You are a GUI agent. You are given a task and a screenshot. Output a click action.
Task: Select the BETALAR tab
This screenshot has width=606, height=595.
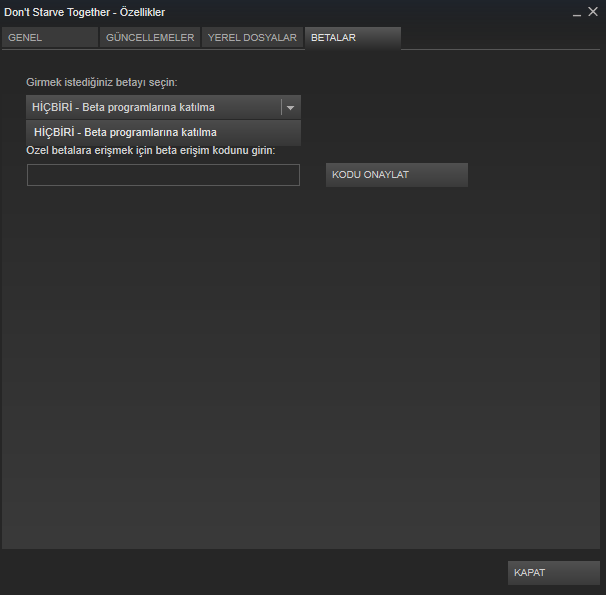pos(353,37)
